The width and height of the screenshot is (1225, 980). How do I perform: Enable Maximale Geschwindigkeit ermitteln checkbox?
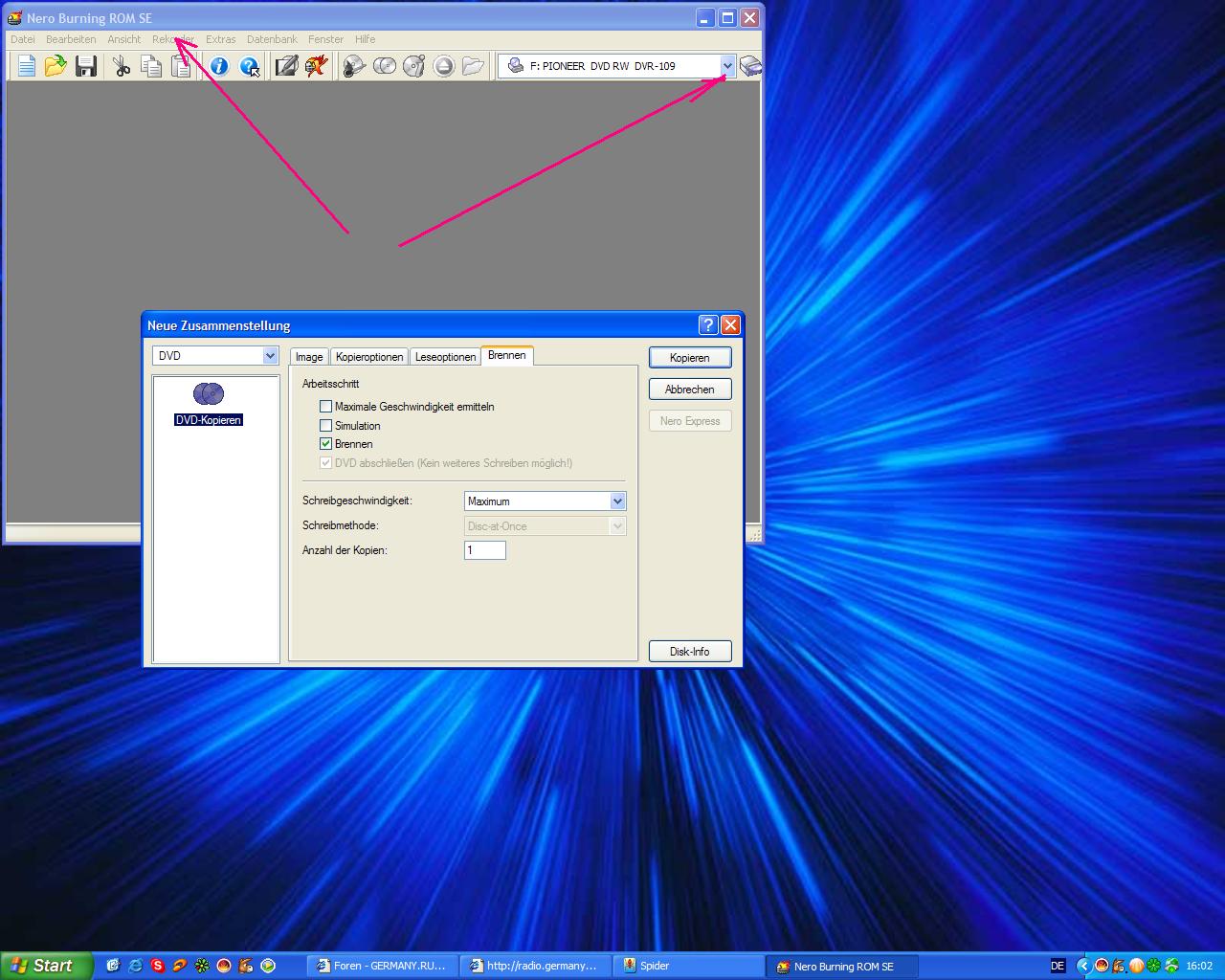[326, 407]
